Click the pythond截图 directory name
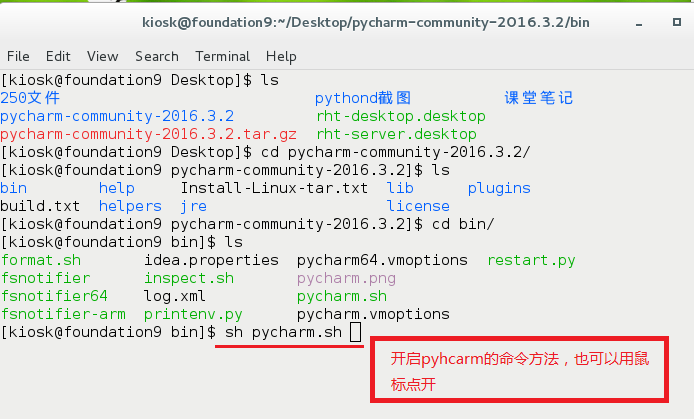 [363, 98]
